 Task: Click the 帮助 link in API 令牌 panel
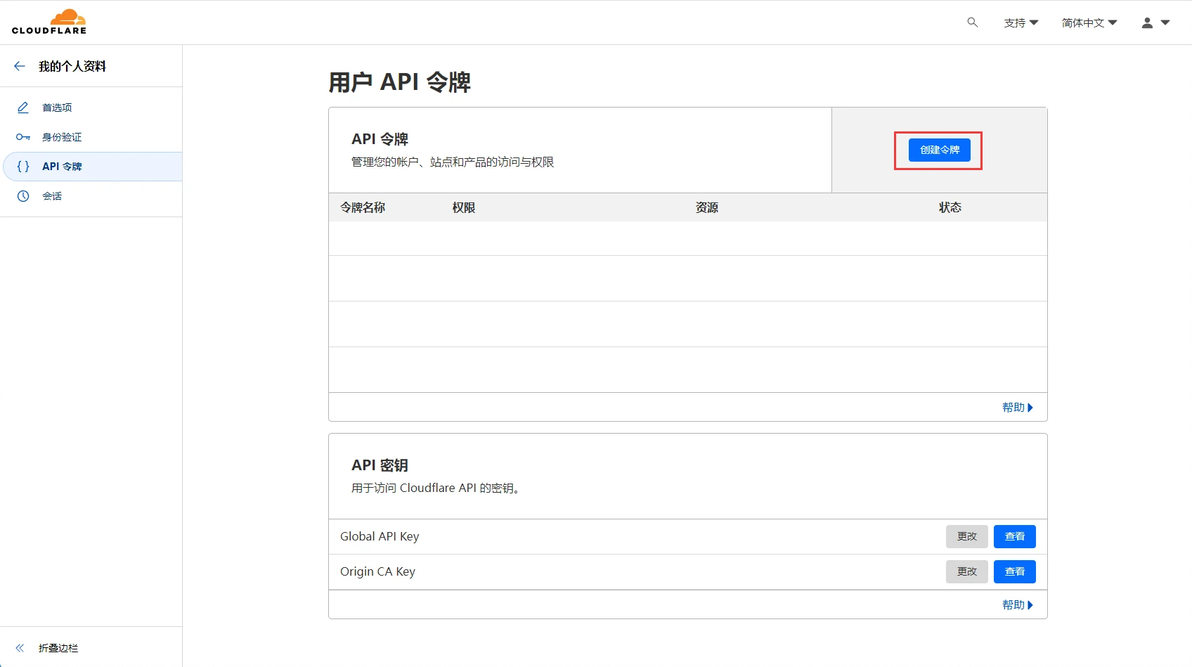point(1017,408)
